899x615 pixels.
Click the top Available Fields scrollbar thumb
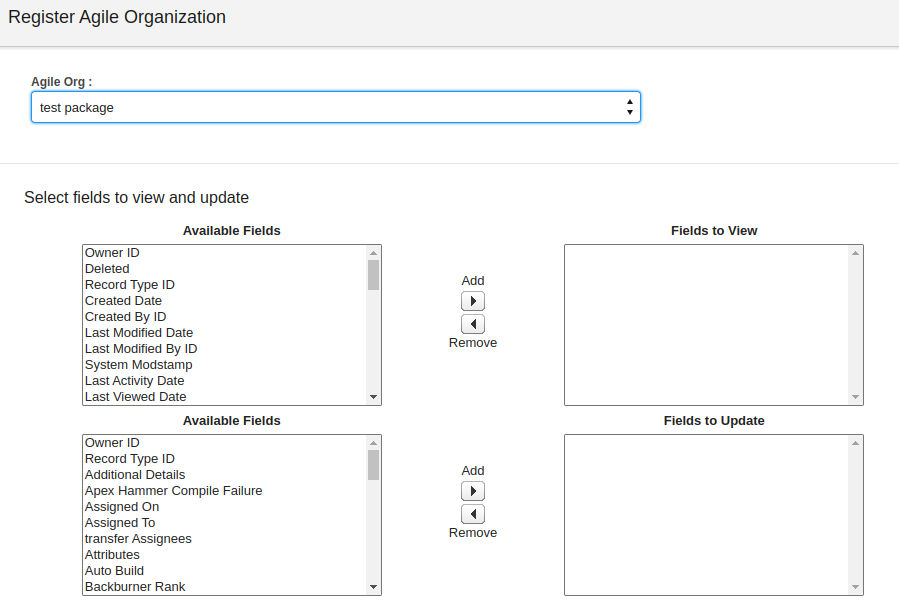[x=373, y=275]
